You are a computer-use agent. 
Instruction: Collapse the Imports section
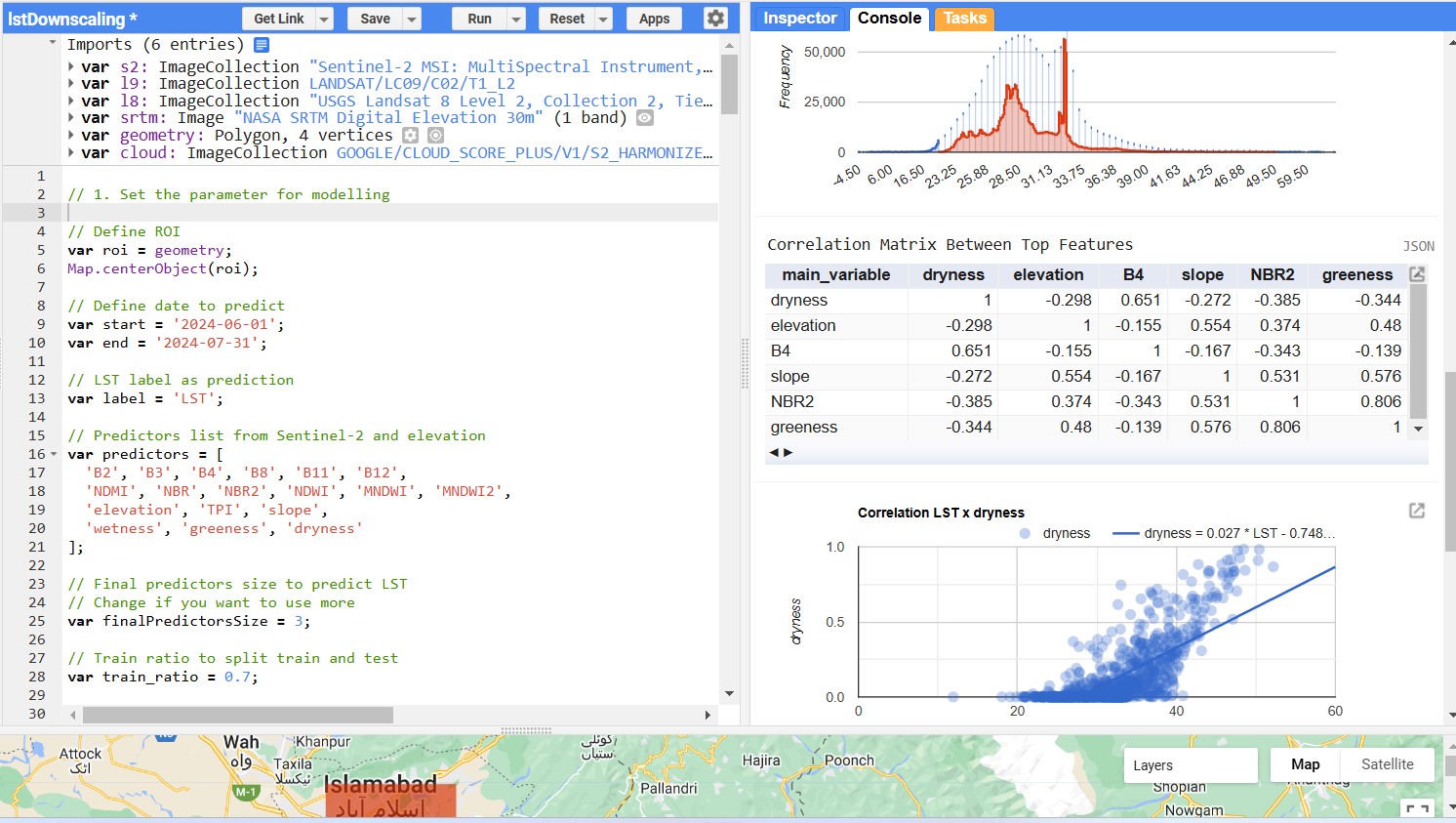point(53,44)
